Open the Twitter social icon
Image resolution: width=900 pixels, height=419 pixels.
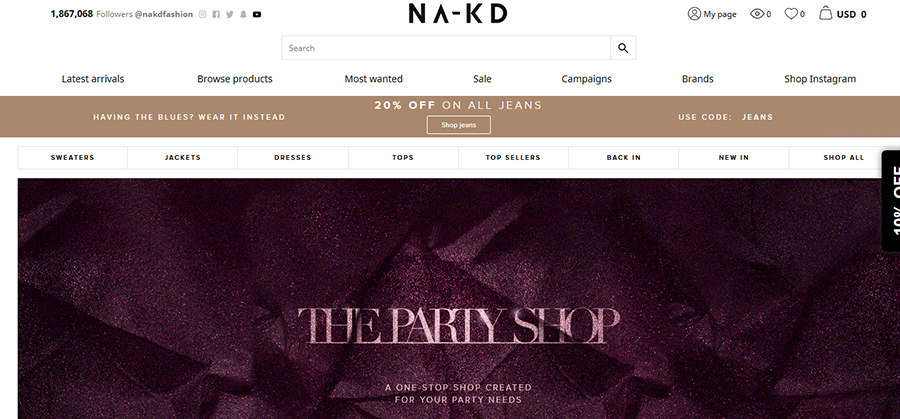pos(230,14)
